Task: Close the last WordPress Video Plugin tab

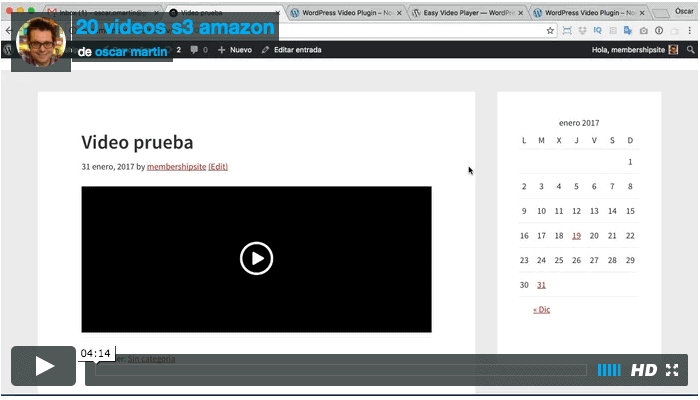Action: point(642,13)
